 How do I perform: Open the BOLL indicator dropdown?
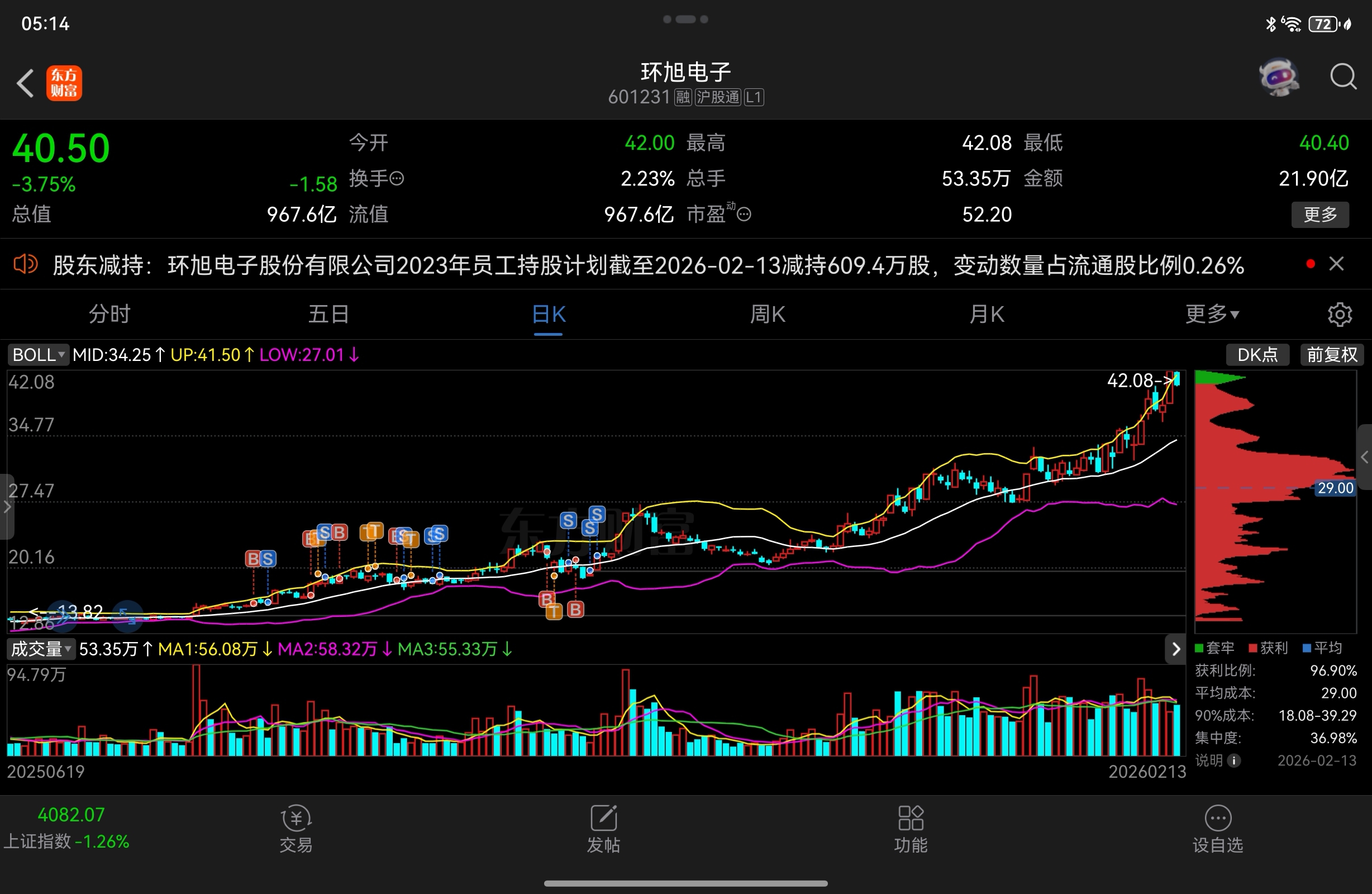point(38,354)
